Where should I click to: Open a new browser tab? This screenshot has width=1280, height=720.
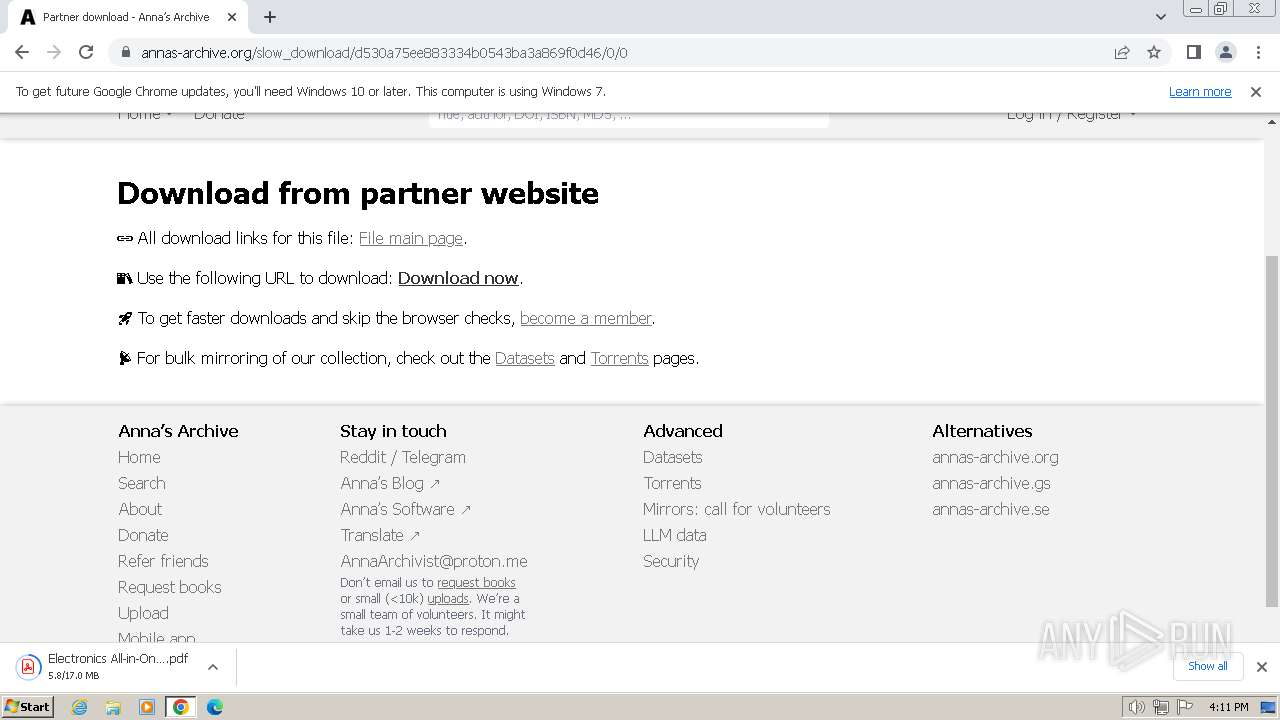(270, 17)
